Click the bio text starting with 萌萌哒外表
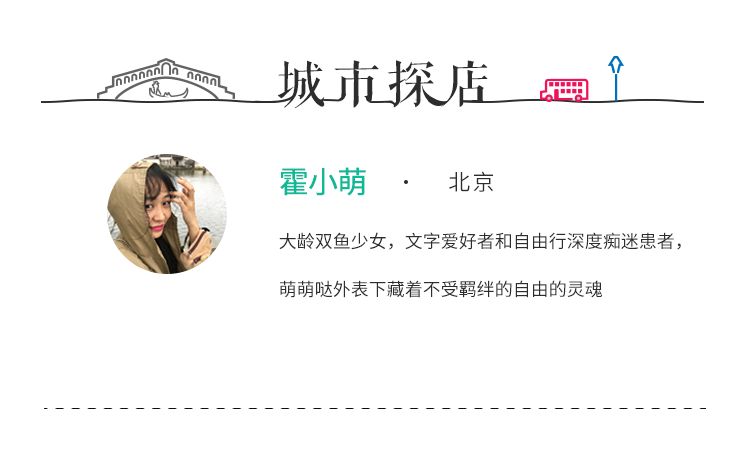Screen dimensions: 750x453 (441, 289)
